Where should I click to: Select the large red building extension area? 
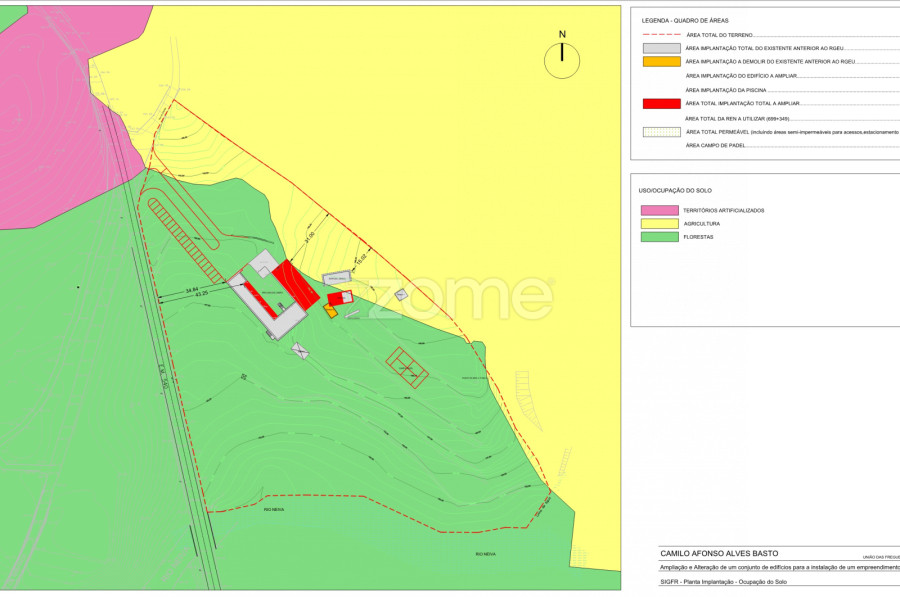coord(297,285)
